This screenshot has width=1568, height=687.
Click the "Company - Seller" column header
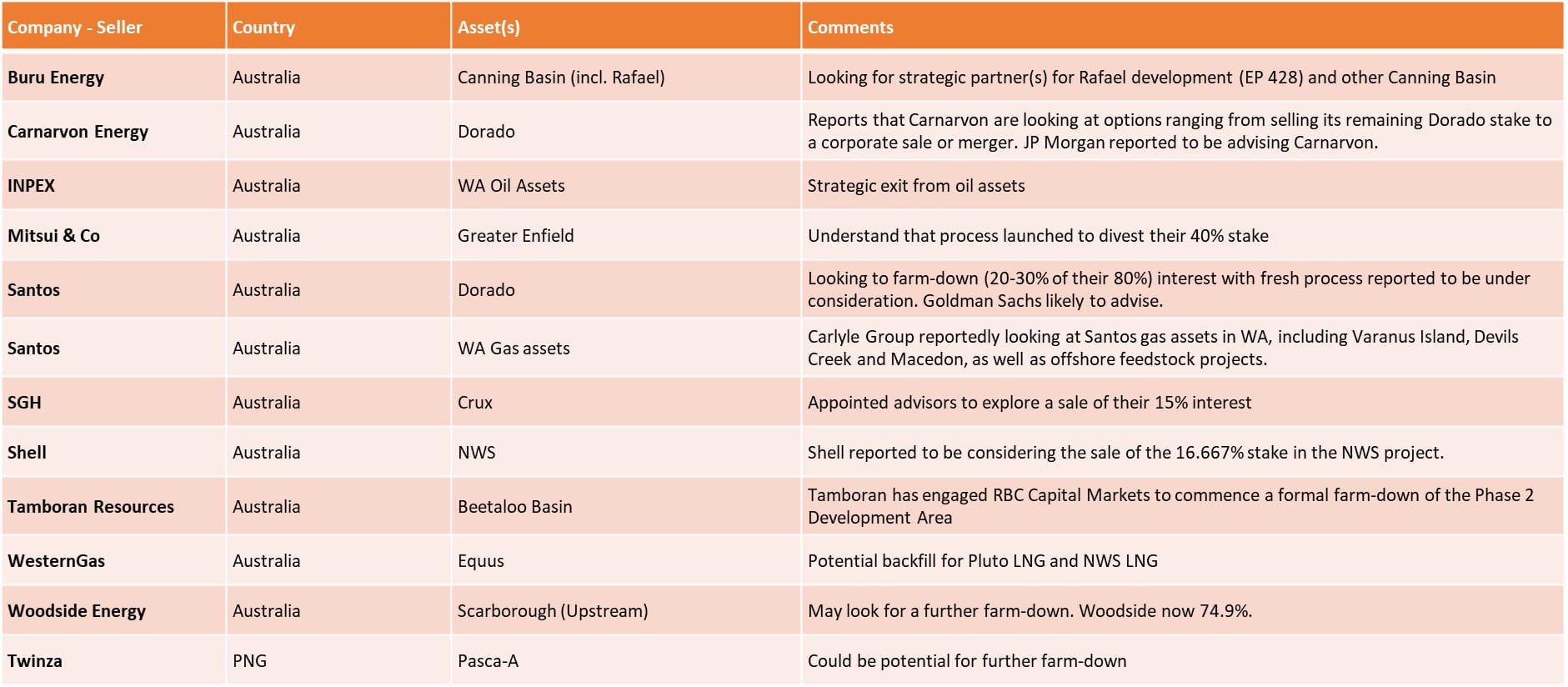point(75,28)
